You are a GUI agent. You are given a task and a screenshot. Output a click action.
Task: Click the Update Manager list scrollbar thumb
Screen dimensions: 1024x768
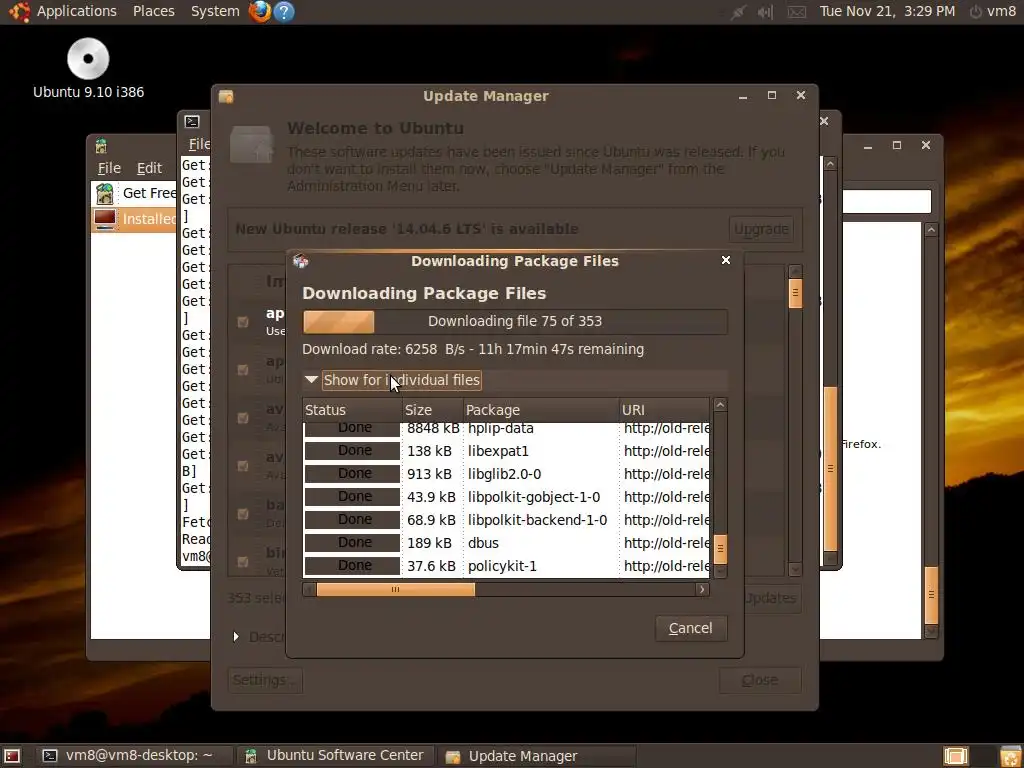click(x=795, y=293)
